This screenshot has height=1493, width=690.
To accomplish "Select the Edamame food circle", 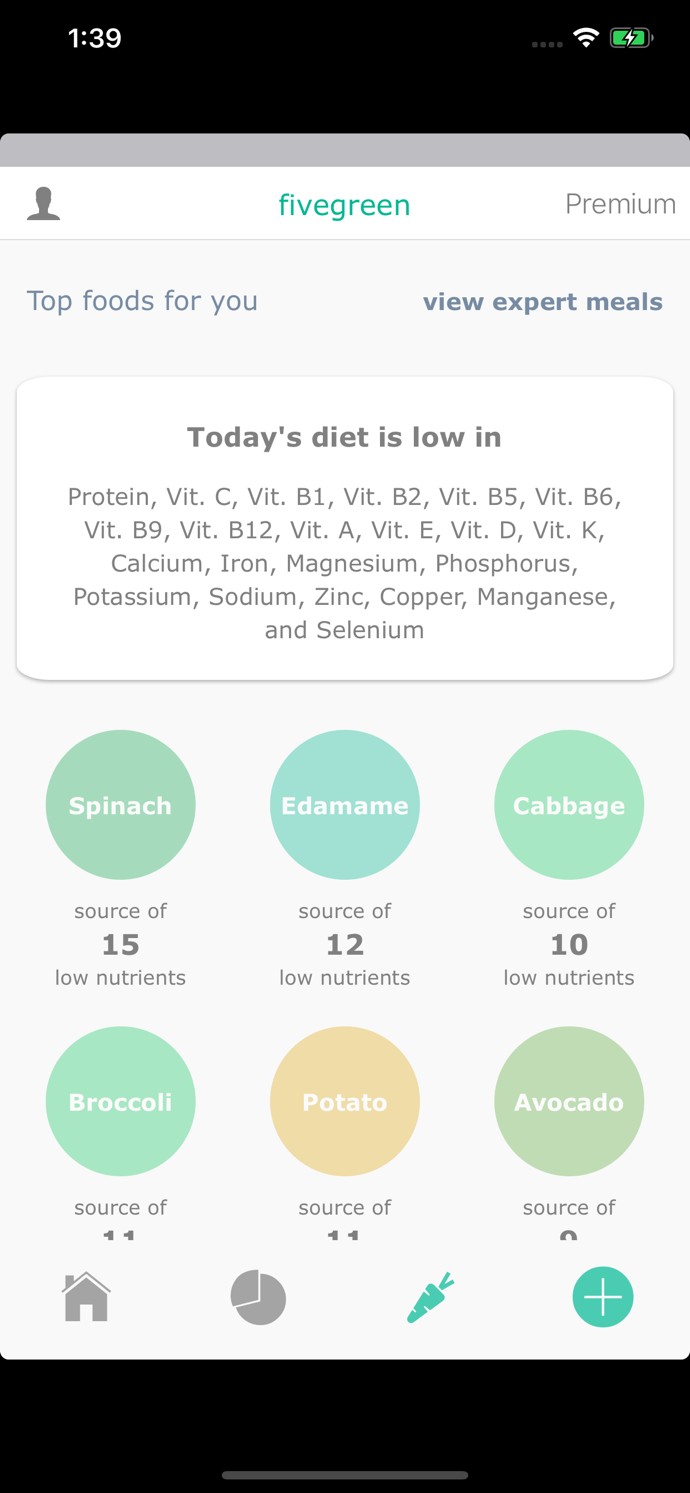I will pos(345,805).
